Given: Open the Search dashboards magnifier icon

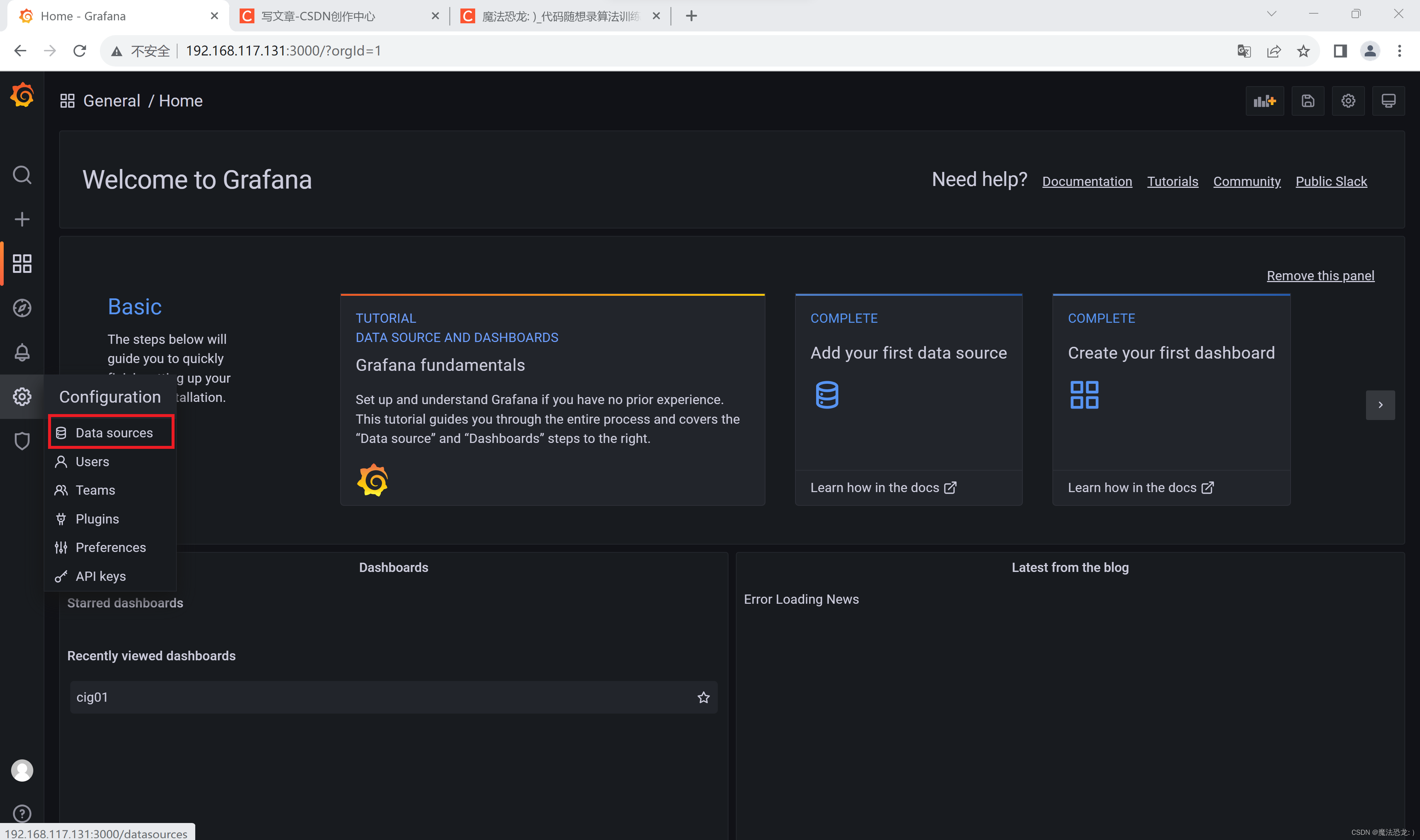Looking at the screenshot, I should 22,175.
